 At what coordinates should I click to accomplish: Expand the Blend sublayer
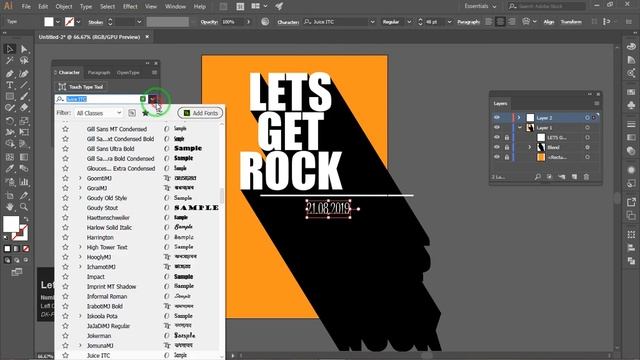(x=530, y=147)
